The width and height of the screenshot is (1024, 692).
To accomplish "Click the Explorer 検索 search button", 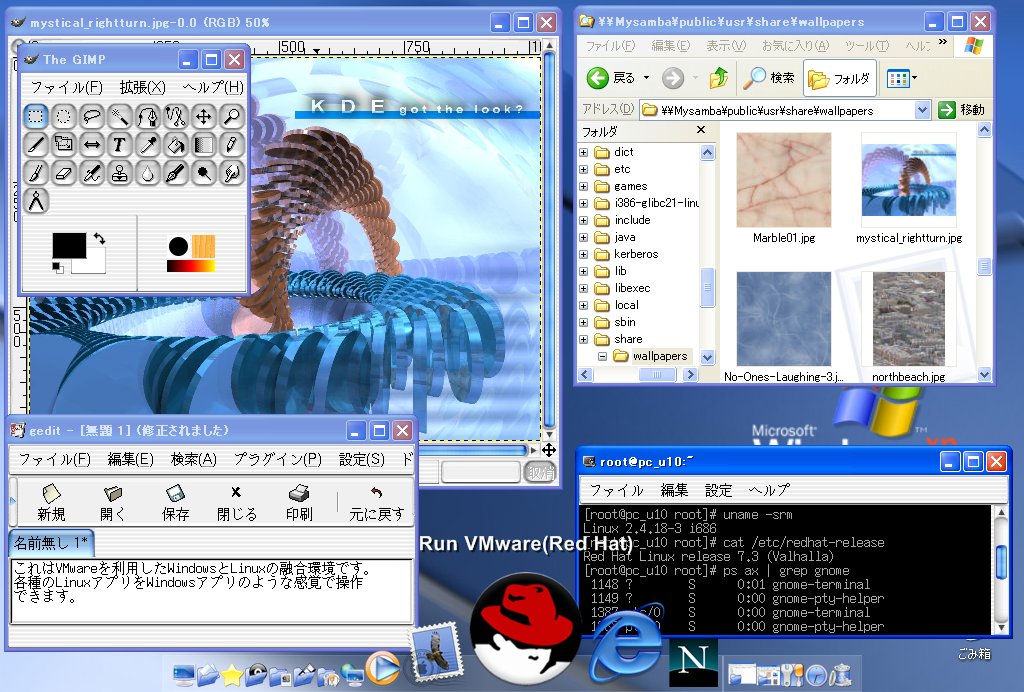I will pos(770,78).
